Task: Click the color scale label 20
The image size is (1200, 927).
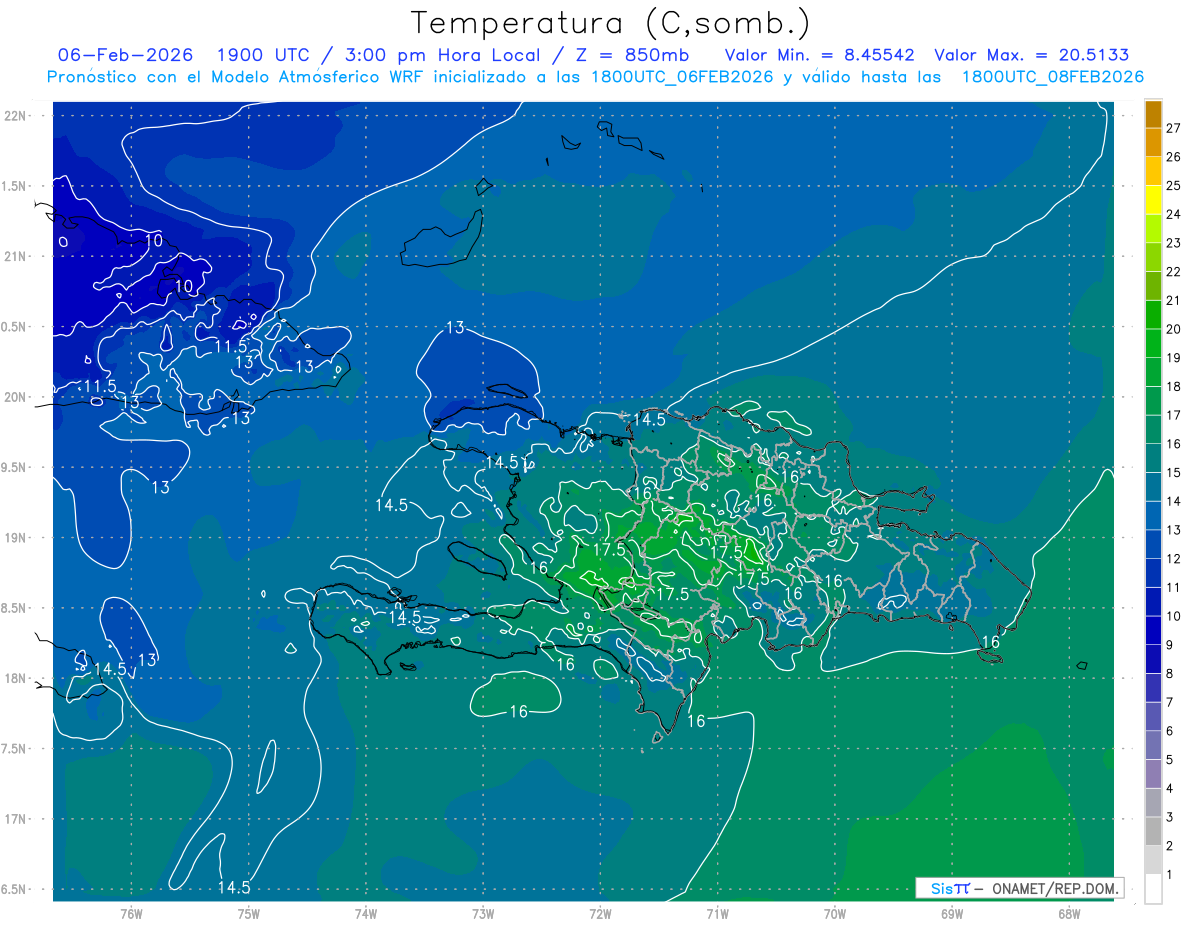Action: [1173, 329]
